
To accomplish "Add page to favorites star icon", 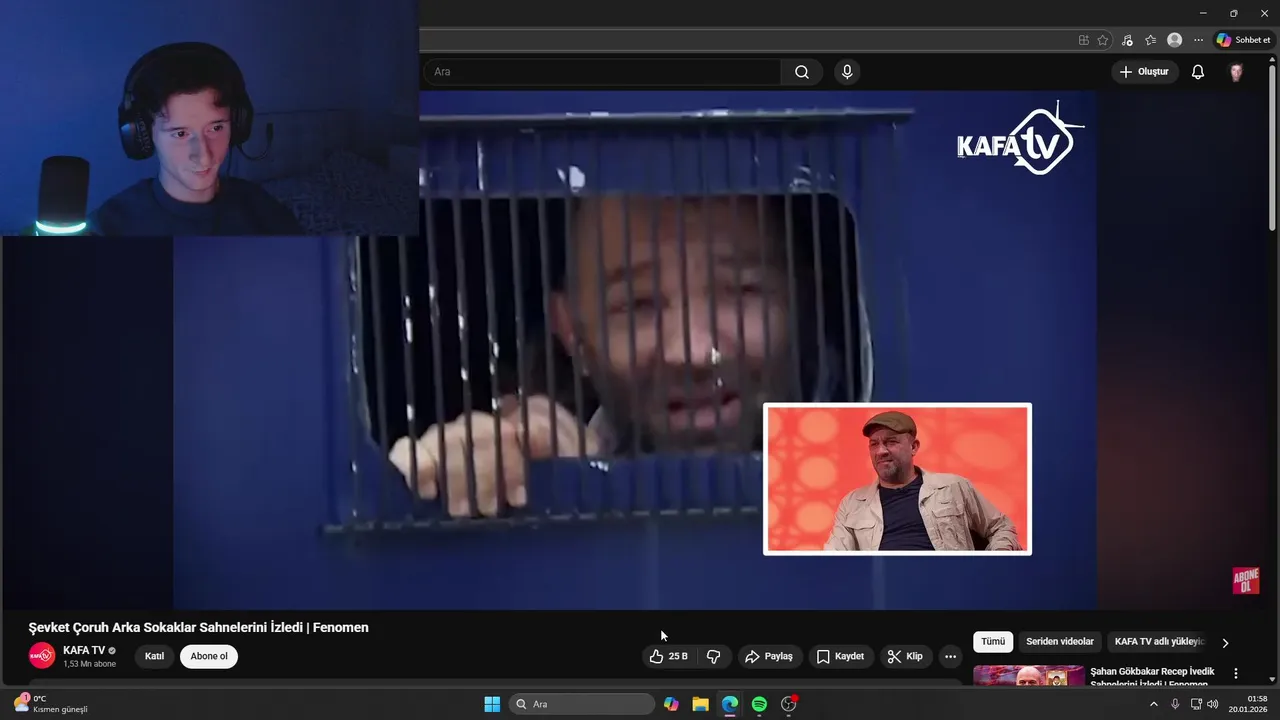I will [1103, 40].
